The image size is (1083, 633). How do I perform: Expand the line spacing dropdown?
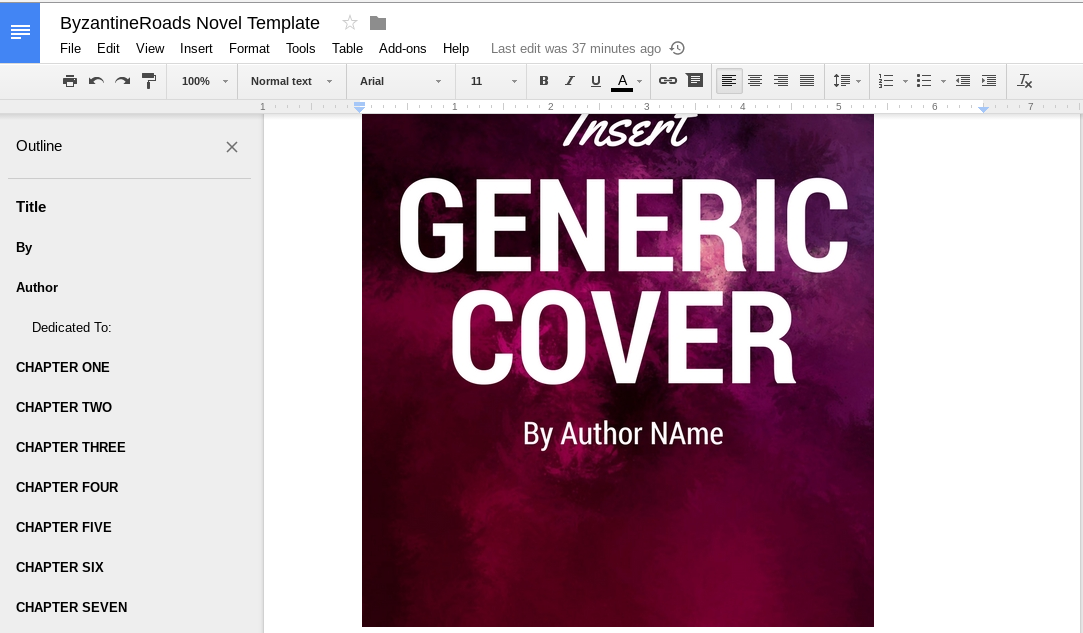[x=846, y=81]
